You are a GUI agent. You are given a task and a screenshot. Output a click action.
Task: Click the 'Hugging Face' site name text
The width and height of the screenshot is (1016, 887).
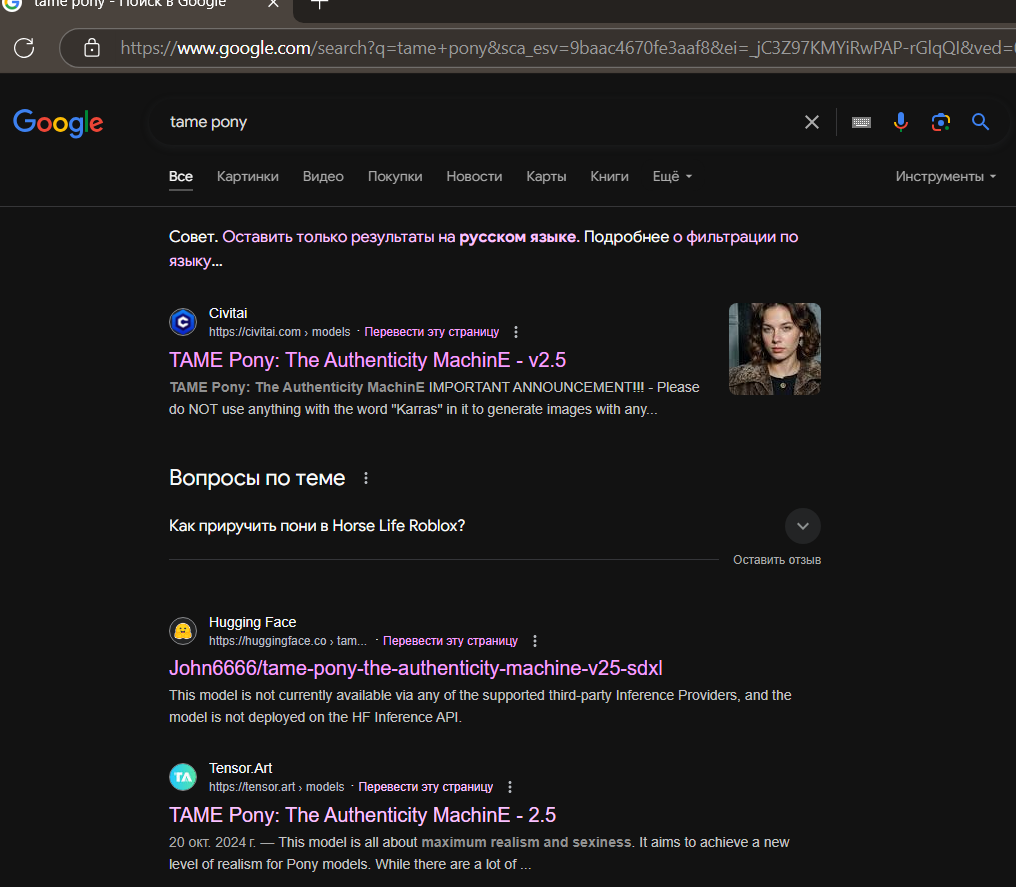(253, 622)
